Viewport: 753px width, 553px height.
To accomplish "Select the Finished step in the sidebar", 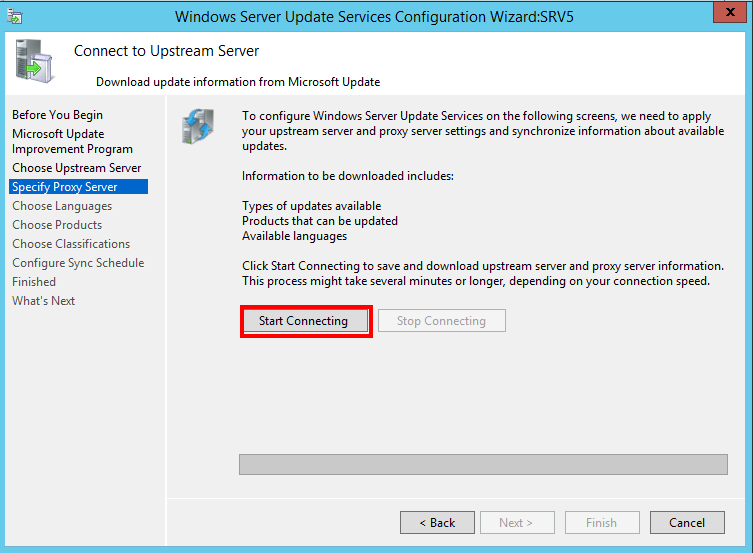I will tap(34, 282).
